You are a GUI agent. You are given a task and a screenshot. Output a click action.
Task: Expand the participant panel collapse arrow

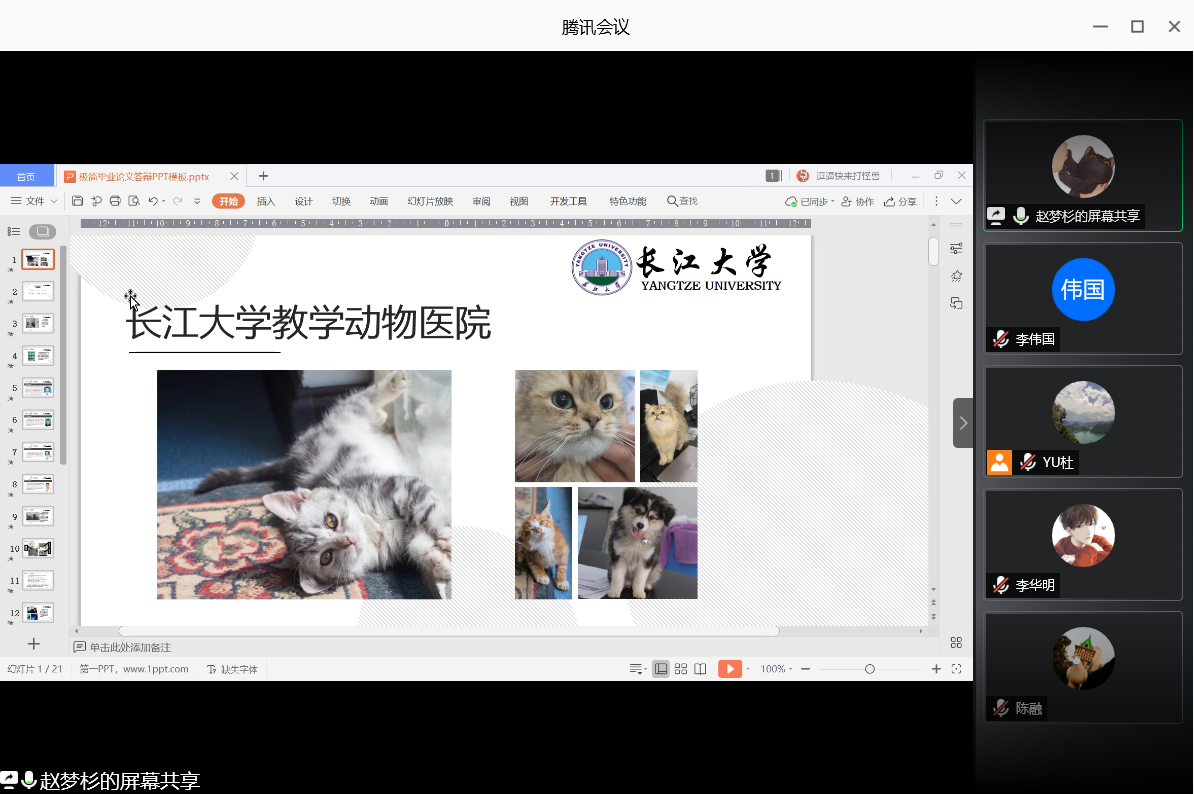coord(963,422)
